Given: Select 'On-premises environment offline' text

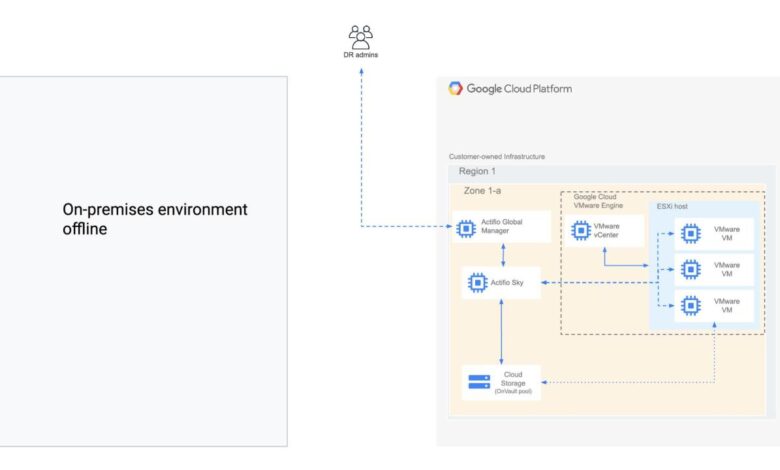Looking at the screenshot, I should point(155,219).
